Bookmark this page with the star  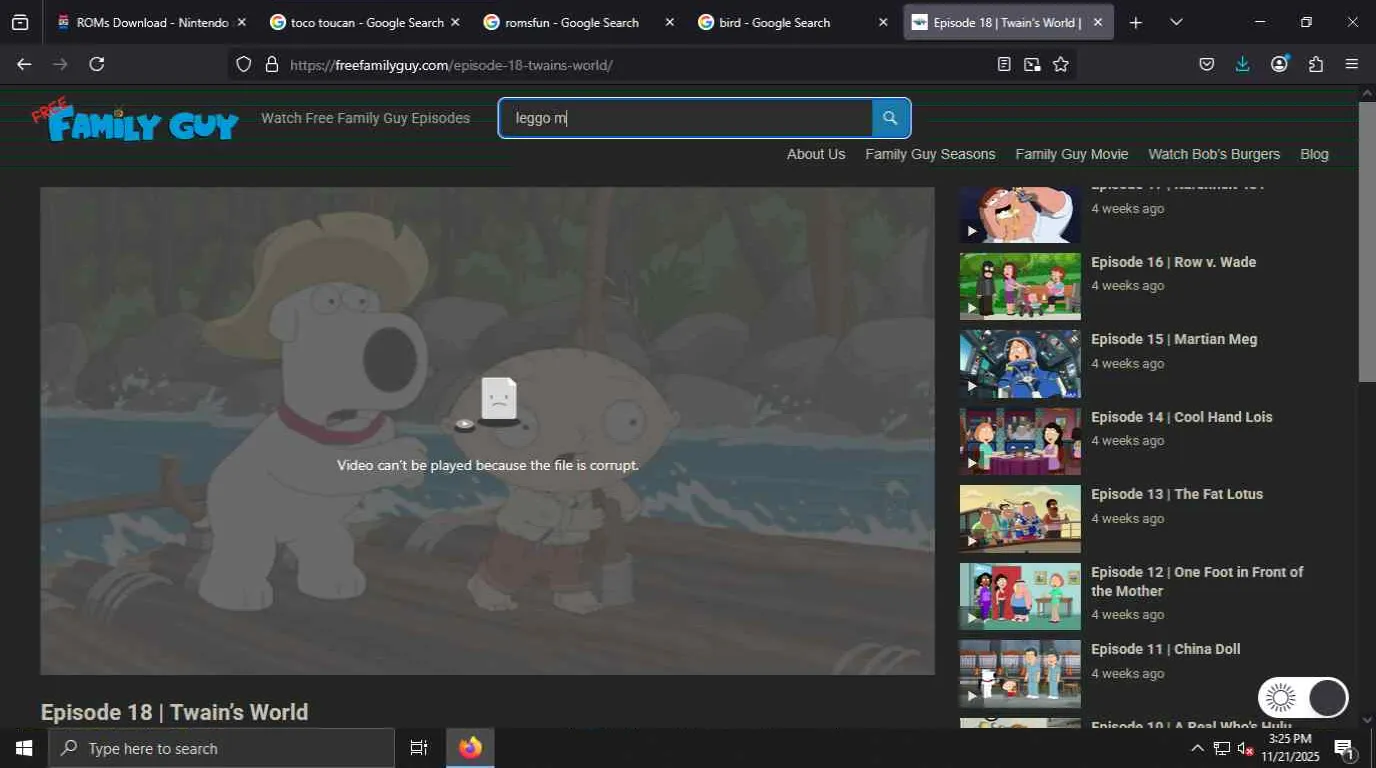[x=1061, y=64]
